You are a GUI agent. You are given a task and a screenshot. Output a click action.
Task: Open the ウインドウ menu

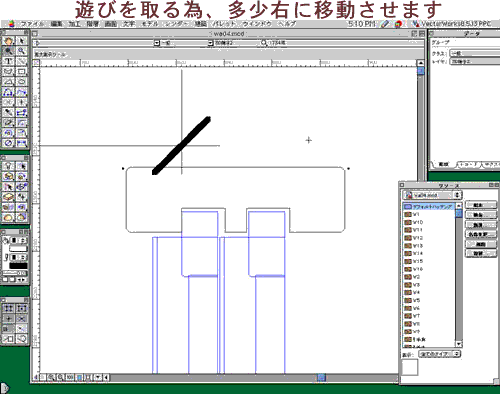[x=257, y=24]
